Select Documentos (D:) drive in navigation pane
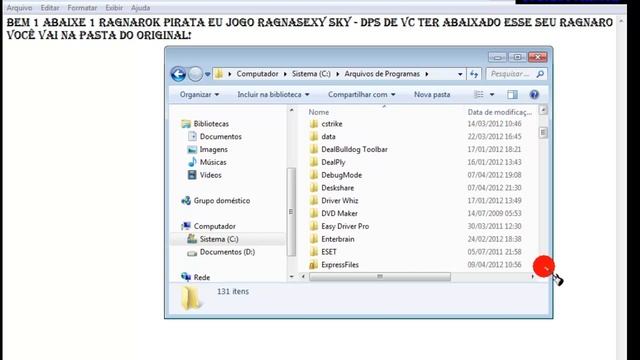Viewport: 640px width, 360px height. [x=227, y=252]
